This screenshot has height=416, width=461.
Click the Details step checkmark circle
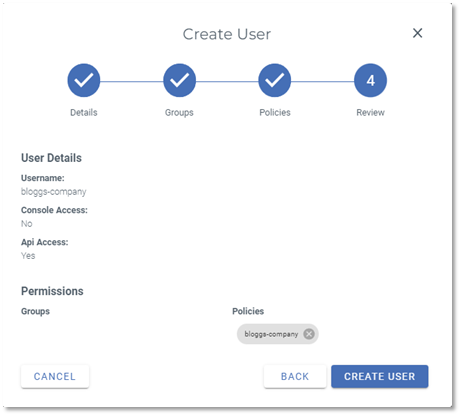click(x=84, y=80)
